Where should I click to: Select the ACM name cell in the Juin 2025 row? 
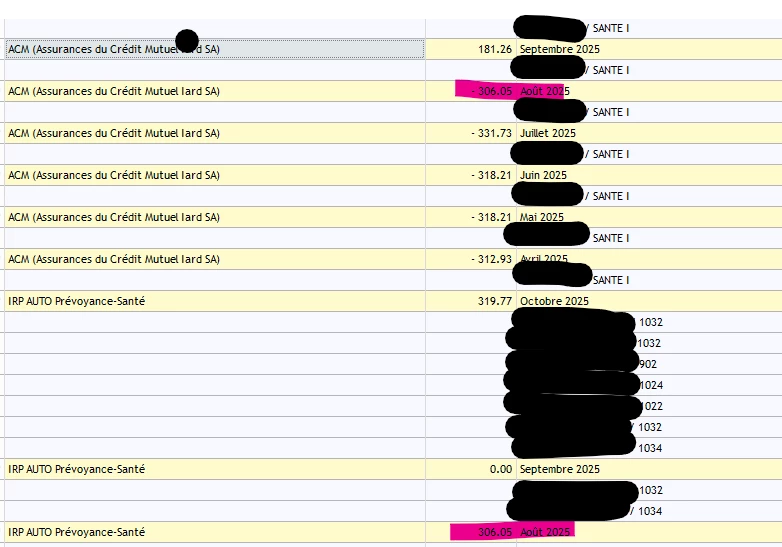coord(214,175)
